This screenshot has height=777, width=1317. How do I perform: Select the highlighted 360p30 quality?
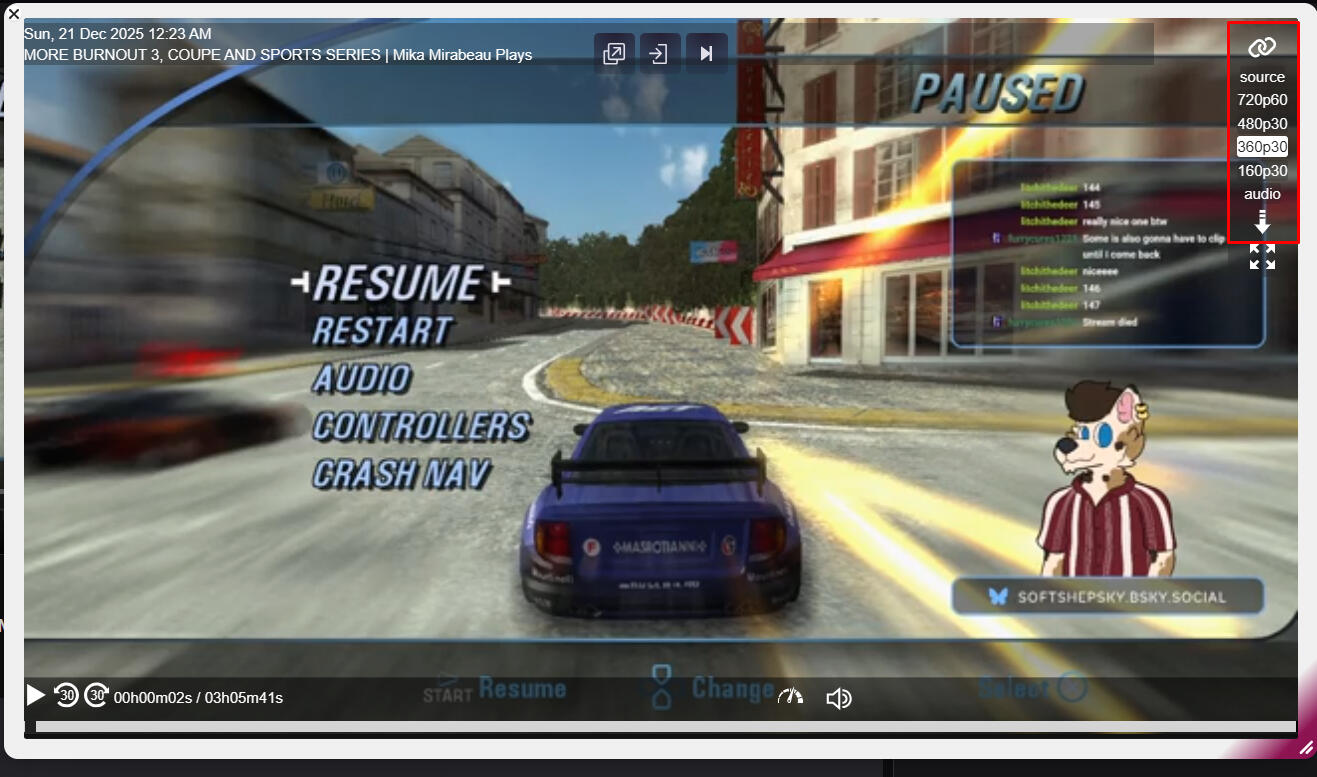click(1262, 147)
